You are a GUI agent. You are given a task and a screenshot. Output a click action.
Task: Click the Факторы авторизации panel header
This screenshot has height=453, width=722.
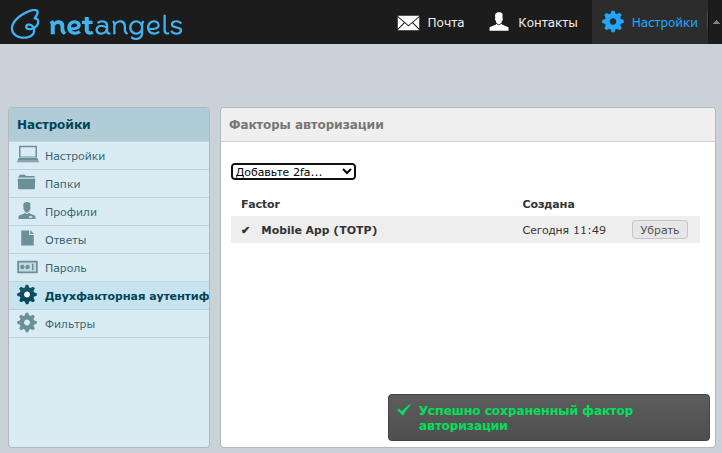click(x=306, y=125)
